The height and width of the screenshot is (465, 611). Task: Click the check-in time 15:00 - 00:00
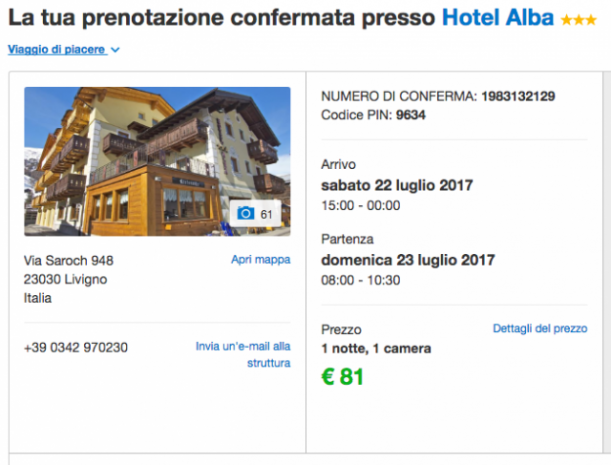[x=360, y=205]
